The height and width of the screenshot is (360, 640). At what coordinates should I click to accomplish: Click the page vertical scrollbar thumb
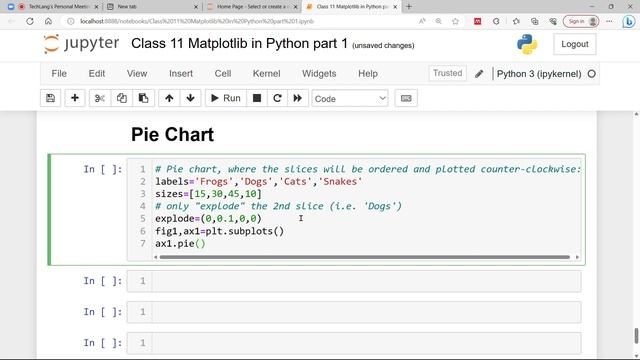pyautogui.click(x=636, y=336)
